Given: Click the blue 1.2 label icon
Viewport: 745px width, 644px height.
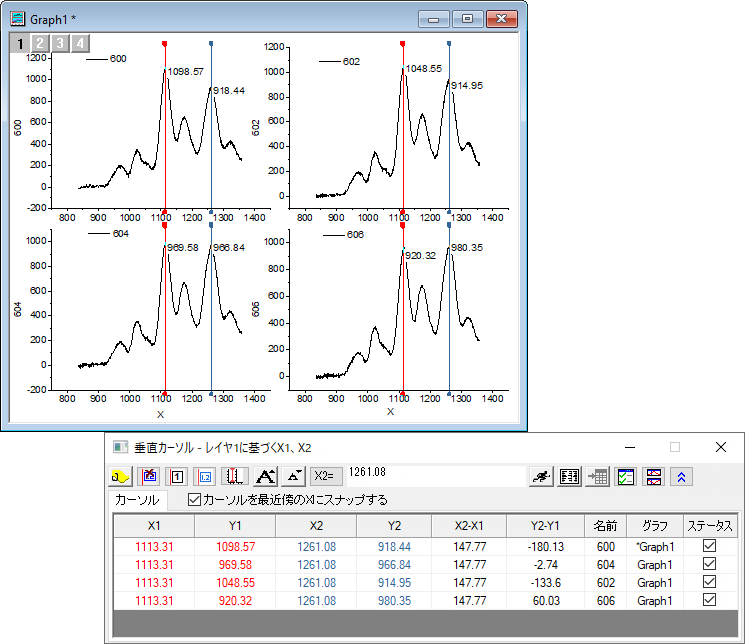Looking at the screenshot, I should click(205, 476).
